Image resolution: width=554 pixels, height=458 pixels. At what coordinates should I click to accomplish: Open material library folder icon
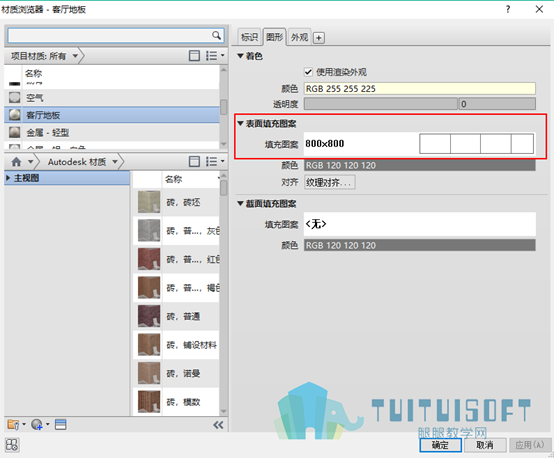pos(13,424)
